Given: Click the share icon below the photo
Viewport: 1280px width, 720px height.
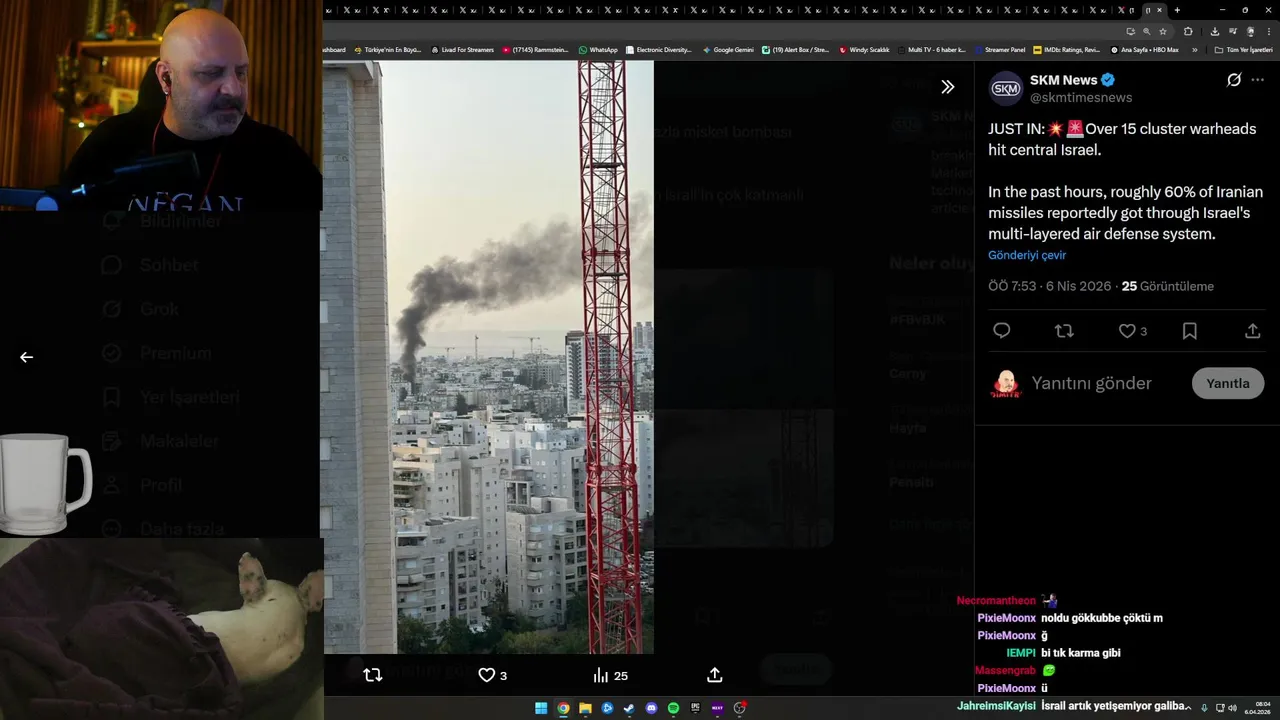Looking at the screenshot, I should (x=715, y=675).
